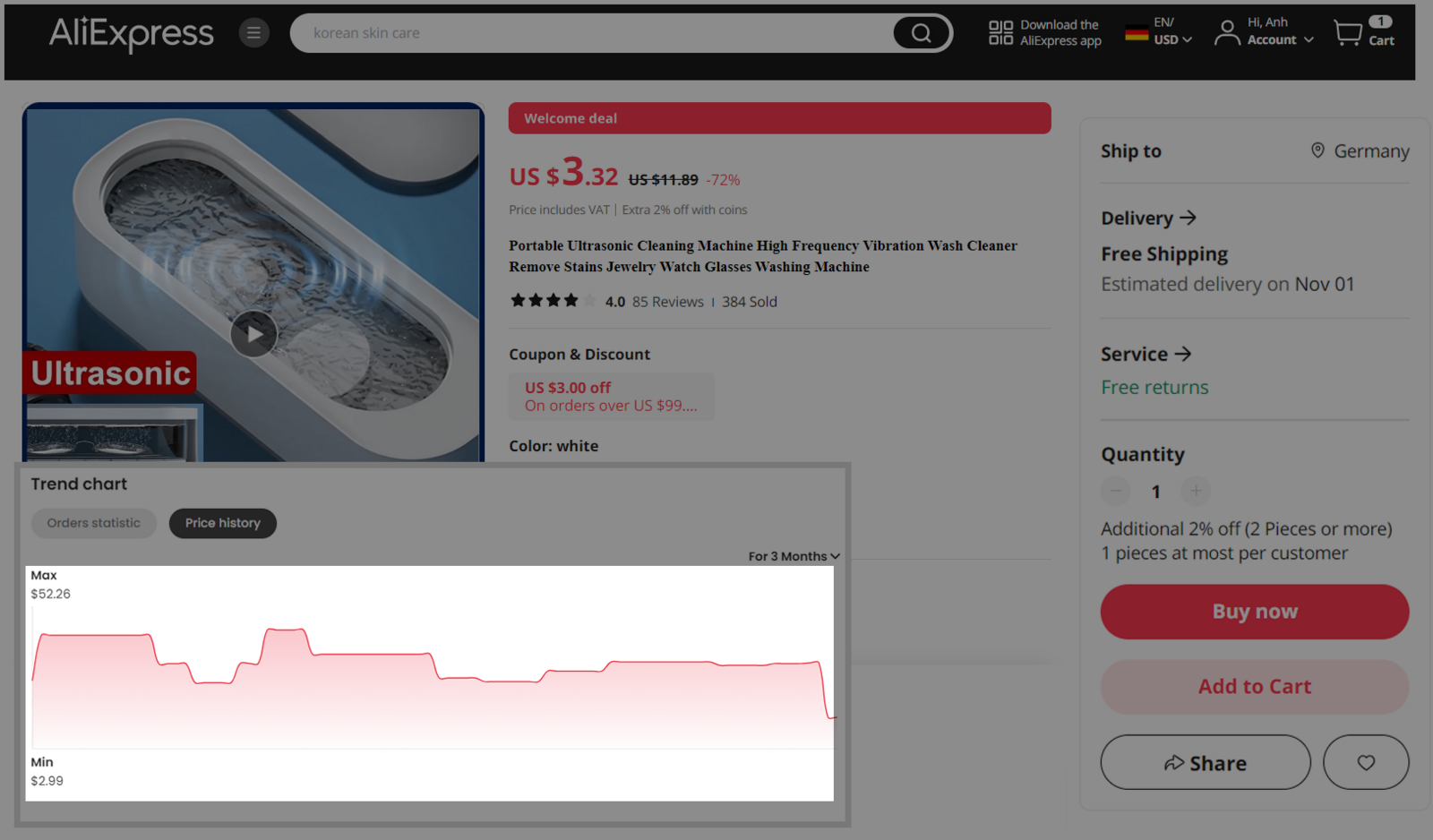
Task: Click the Buy now button
Action: coord(1254,612)
